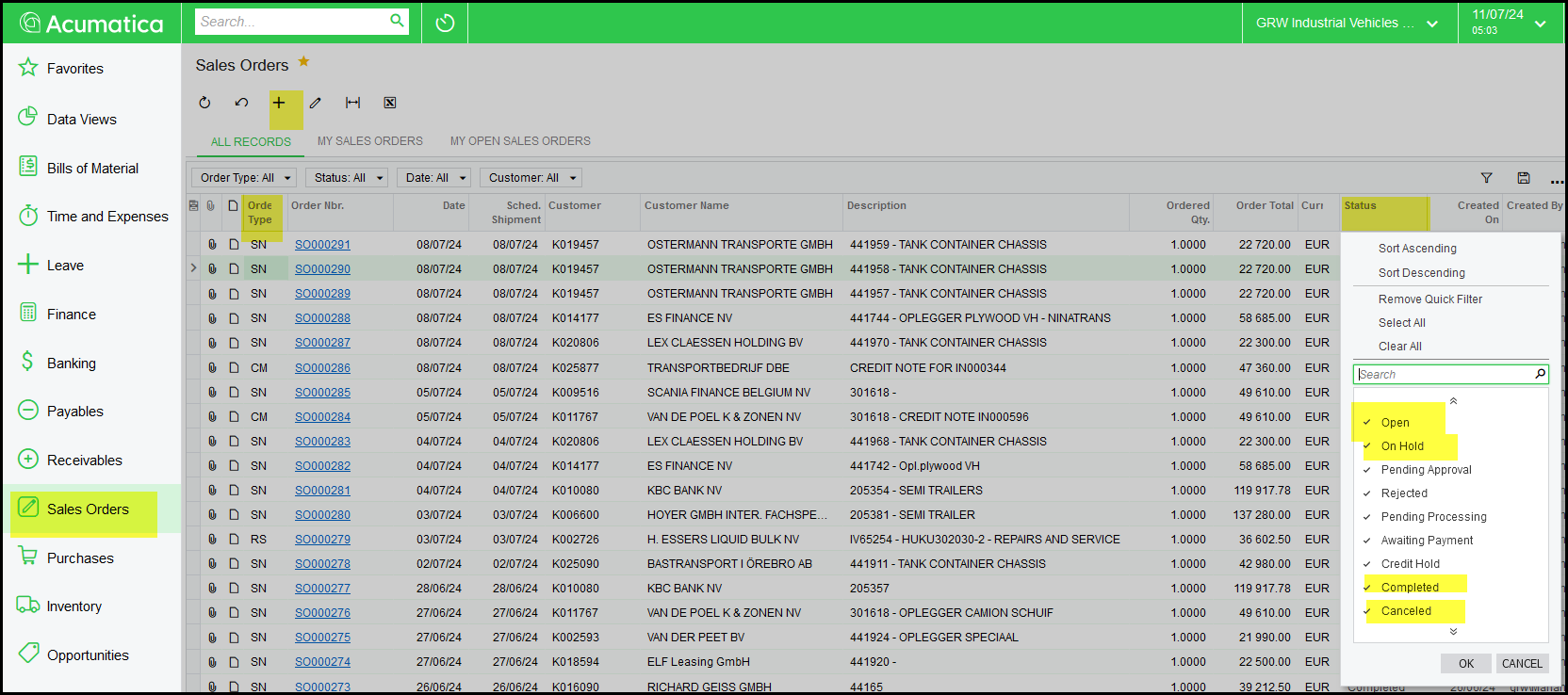The height and width of the screenshot is (695, 1568).
Task: Click the fit-to-columns icon in toolbar
Action: [x=352, y=103]
